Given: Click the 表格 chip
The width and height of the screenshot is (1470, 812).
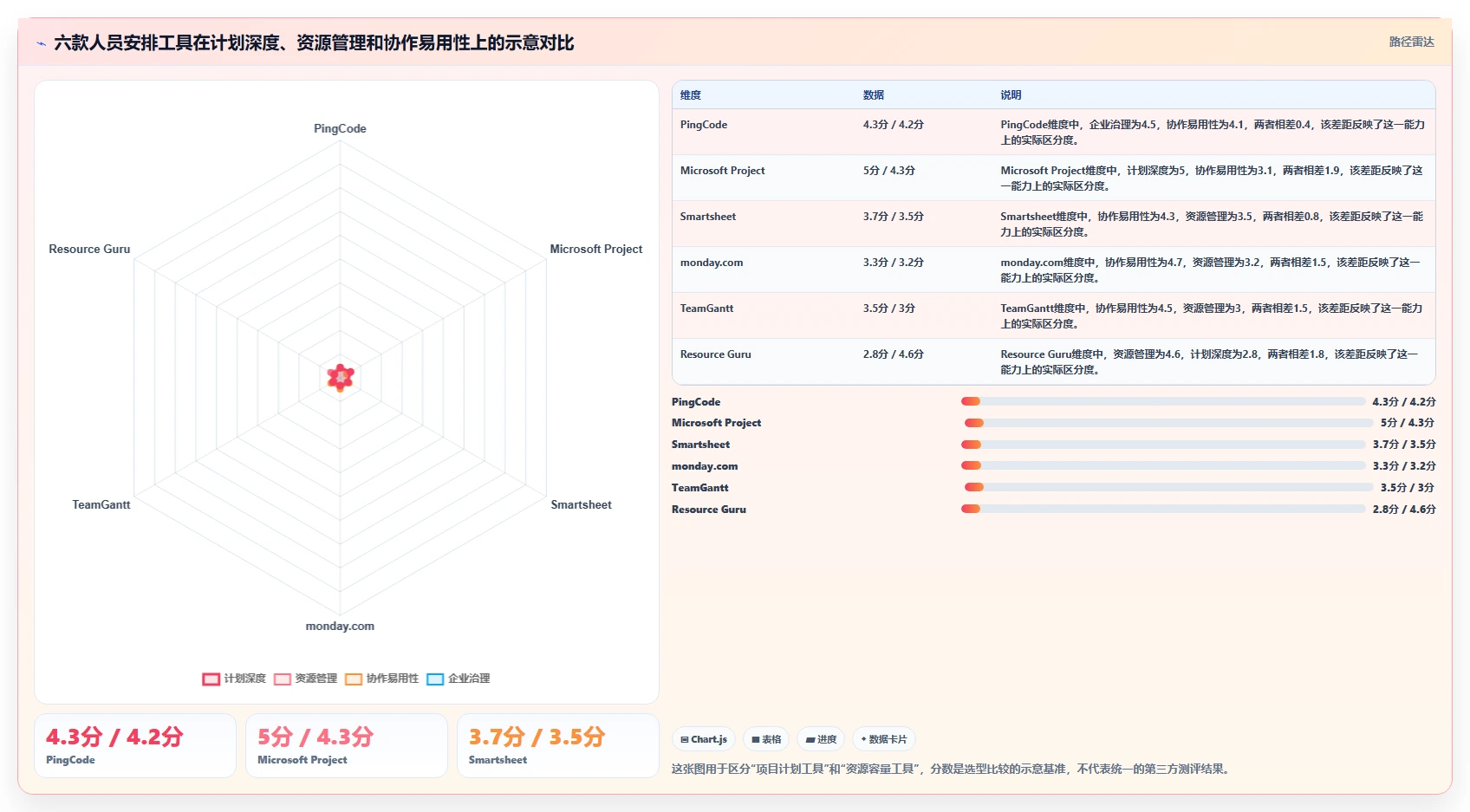Looking at the screenshot, I should 766,739.
